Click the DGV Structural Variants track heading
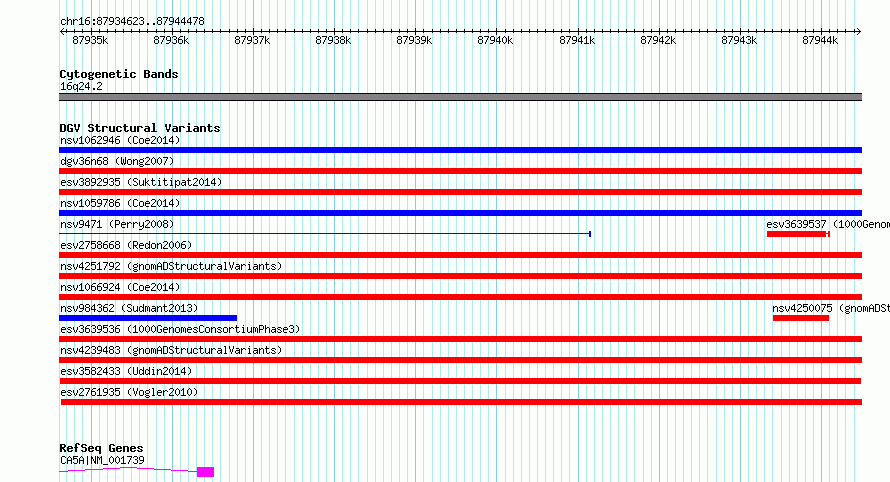 (x=140, y=128)
